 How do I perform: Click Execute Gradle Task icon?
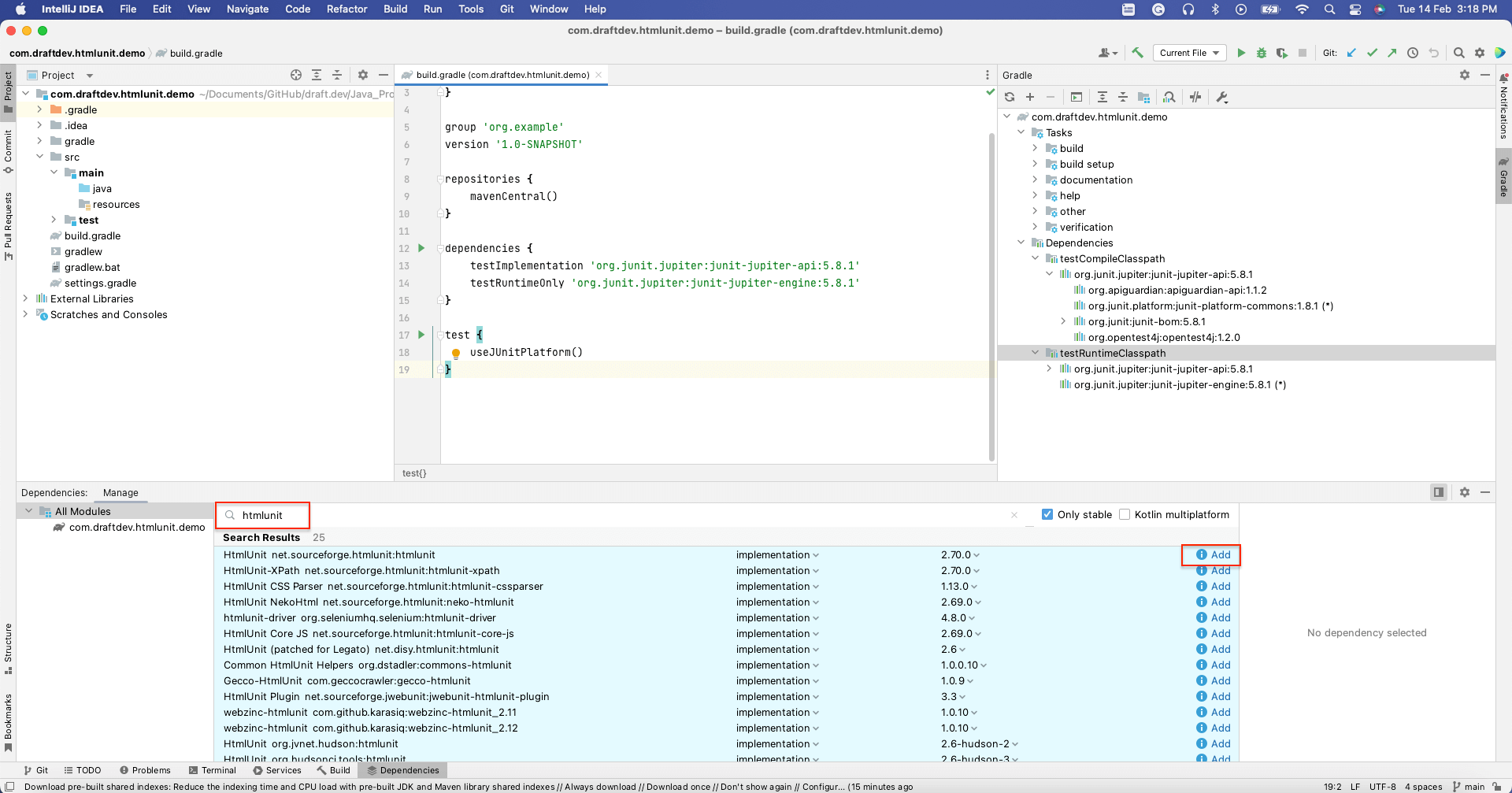tap(1077, 97)
